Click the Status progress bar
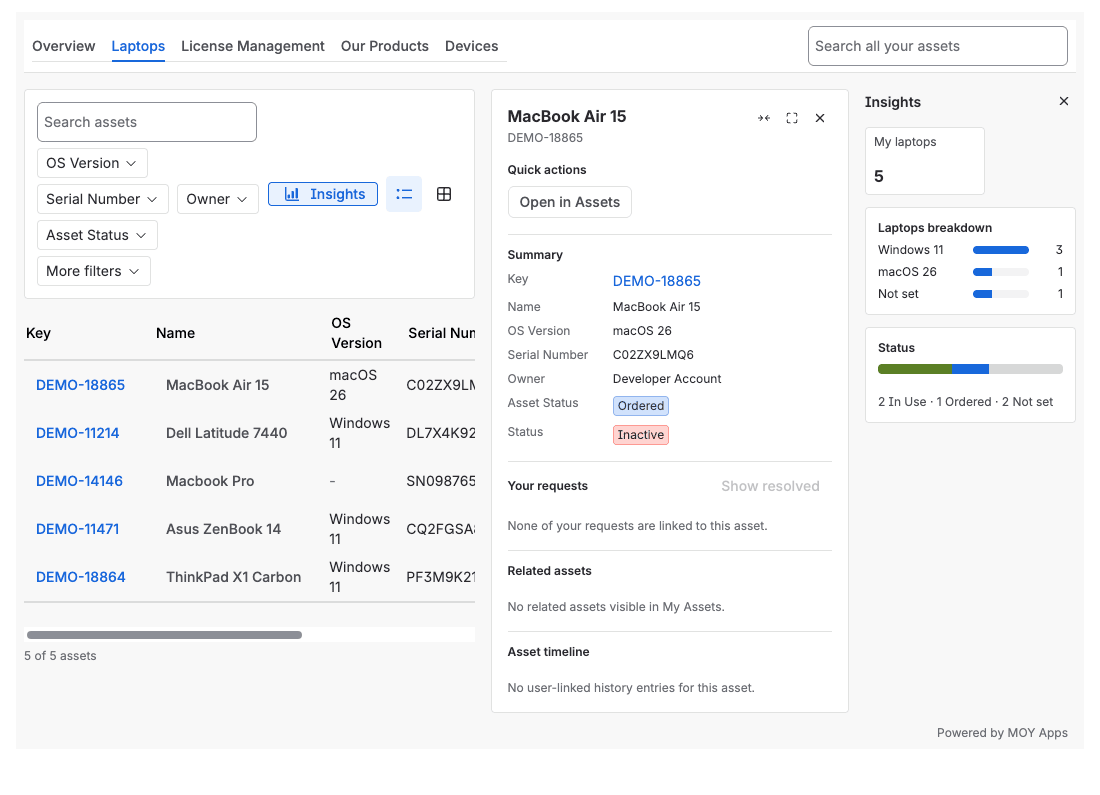 click(x=970, y=369)
